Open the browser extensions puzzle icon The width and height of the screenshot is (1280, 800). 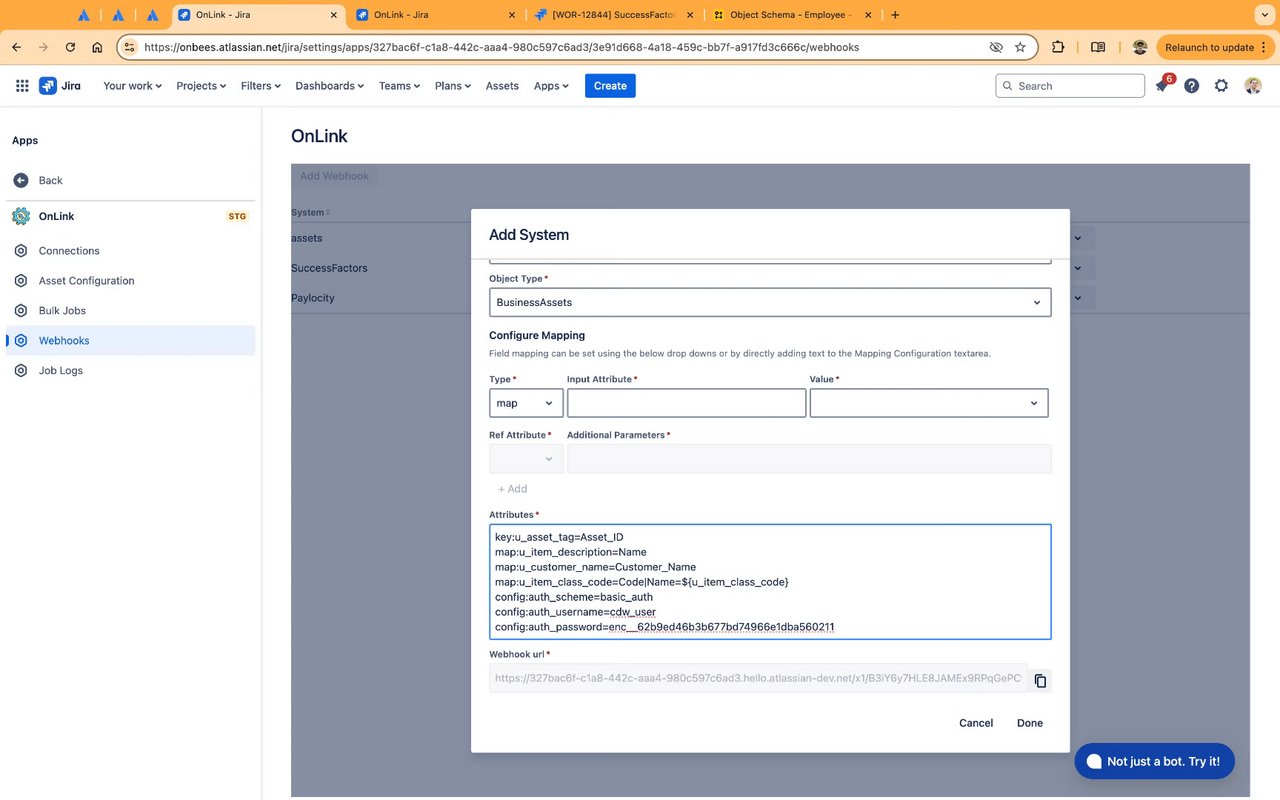1058,47
